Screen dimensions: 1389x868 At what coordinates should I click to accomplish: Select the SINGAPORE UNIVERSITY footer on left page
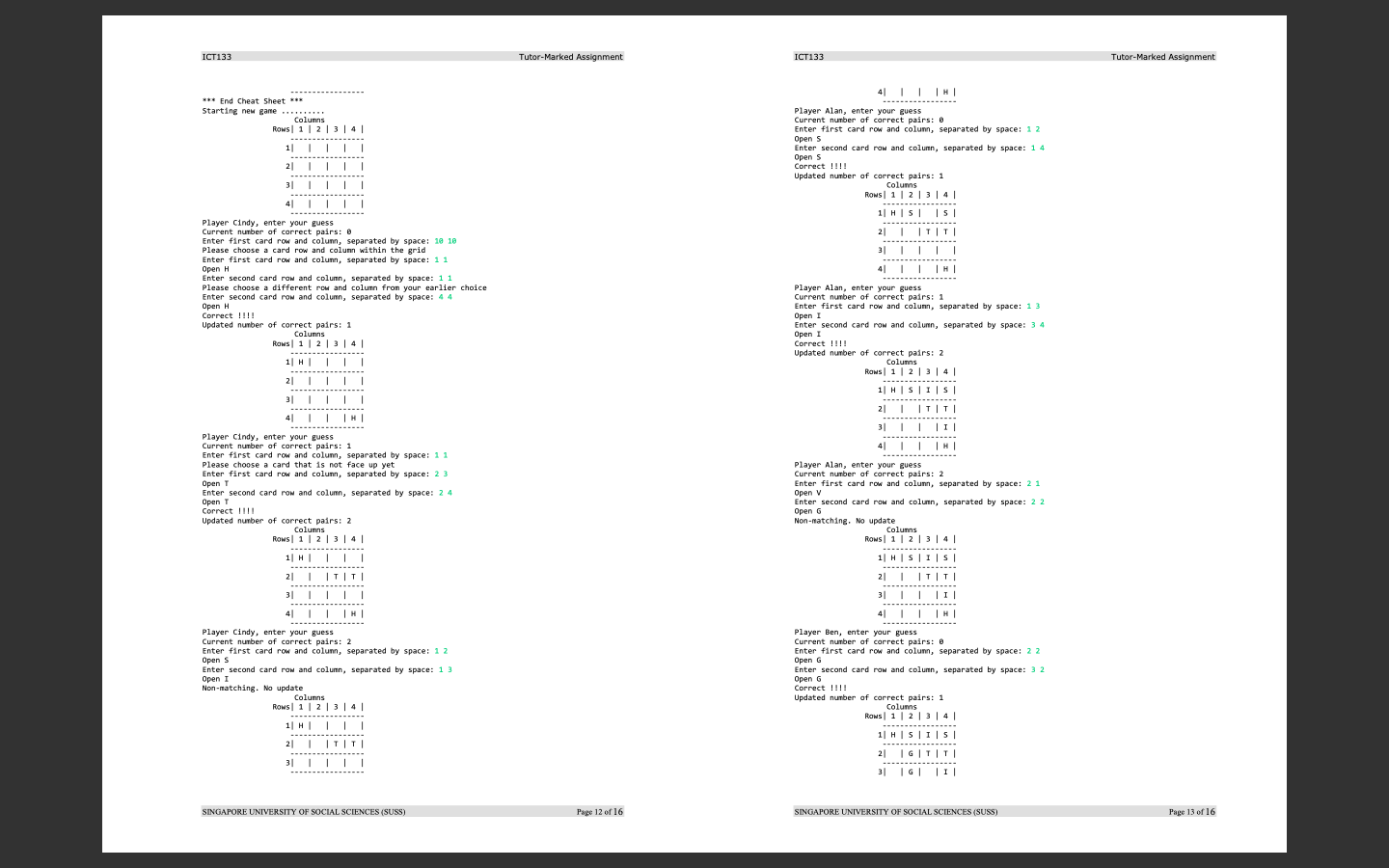pyautogui.click(x=303, y=812)
